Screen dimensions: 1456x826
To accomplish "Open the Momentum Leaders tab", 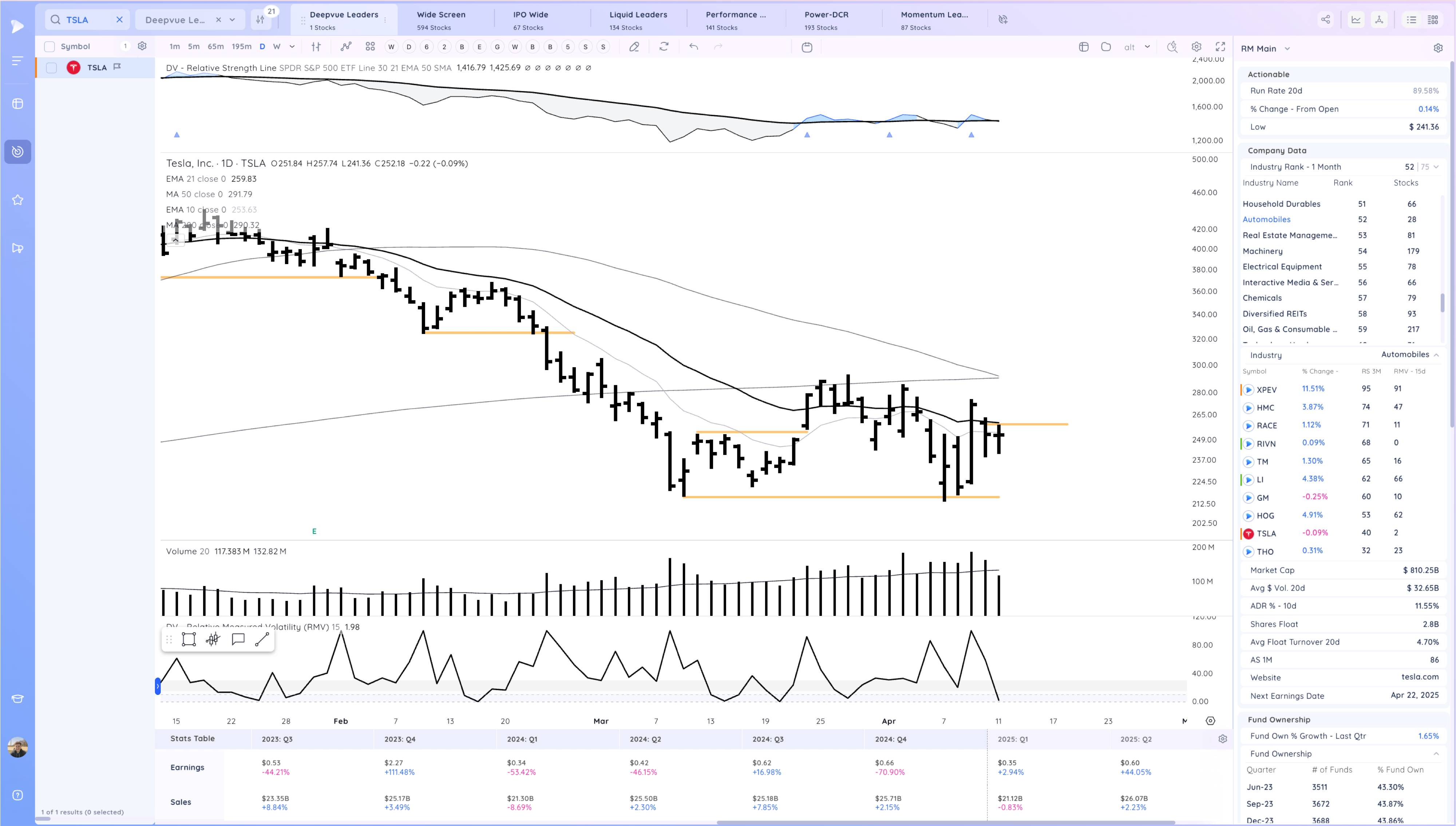I will pos(934,20).
